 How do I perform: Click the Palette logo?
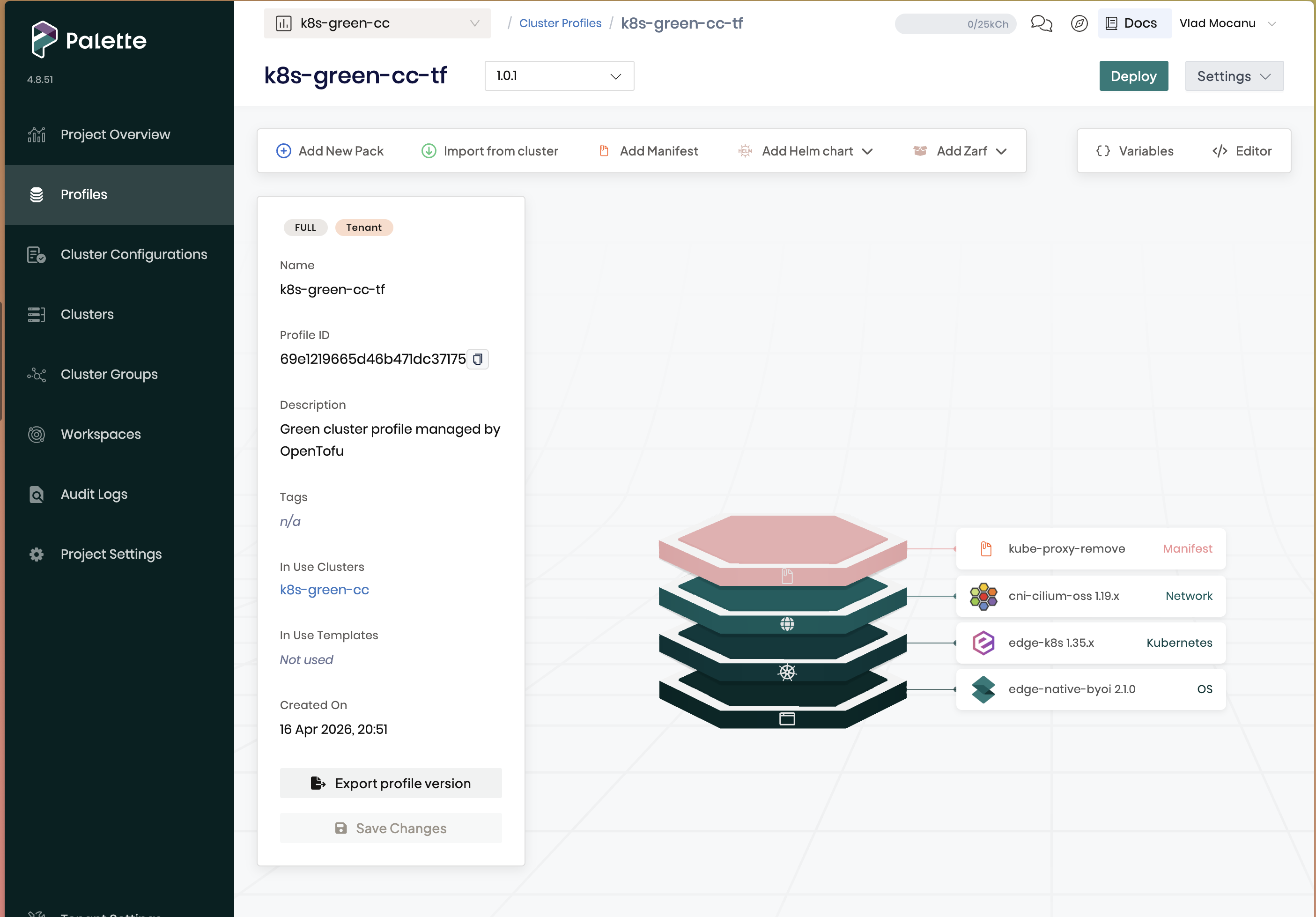(x=89, y=39)
